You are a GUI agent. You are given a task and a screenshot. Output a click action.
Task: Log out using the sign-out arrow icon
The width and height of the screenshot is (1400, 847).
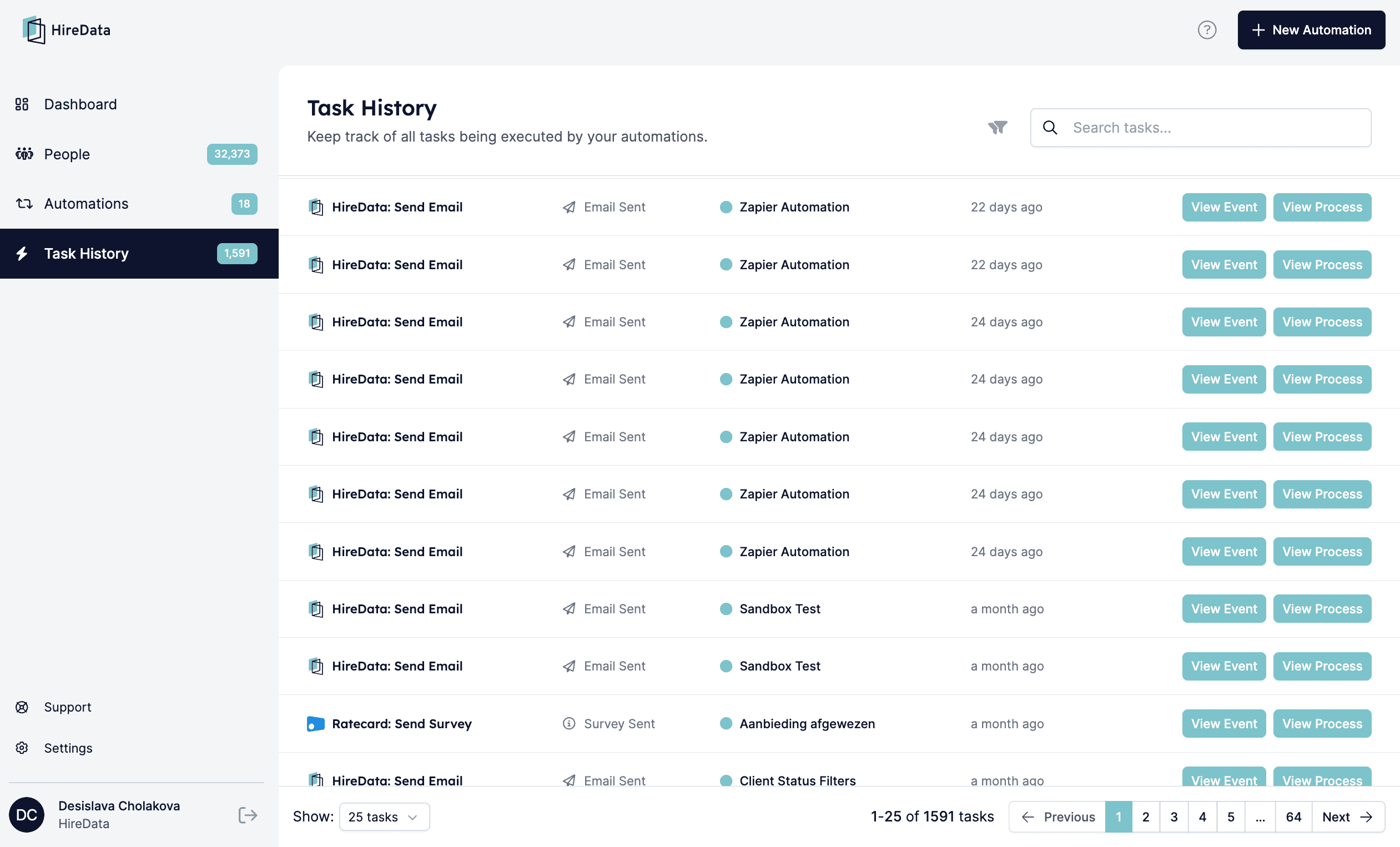[x=247, y=815]
